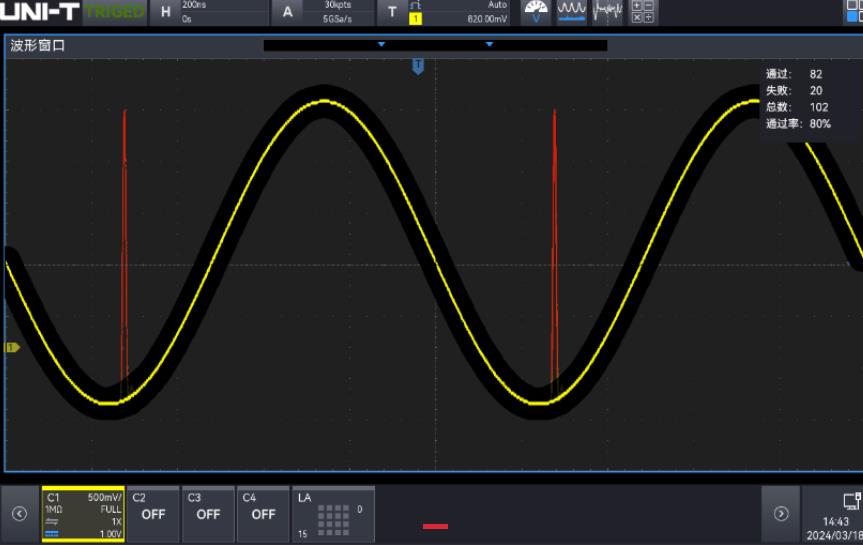Open the voltmeter gauge icon
The width and height of the screenshot is (863, 545).
tap(536, 12)
